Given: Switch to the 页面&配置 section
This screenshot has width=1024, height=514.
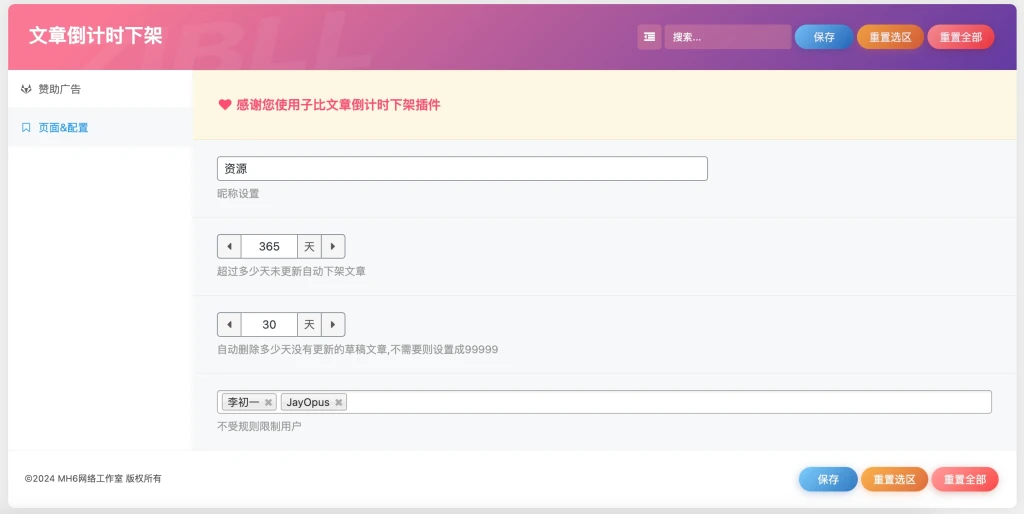Looking at the screenshot, I should pyautogui.click(x=63, y=128).
